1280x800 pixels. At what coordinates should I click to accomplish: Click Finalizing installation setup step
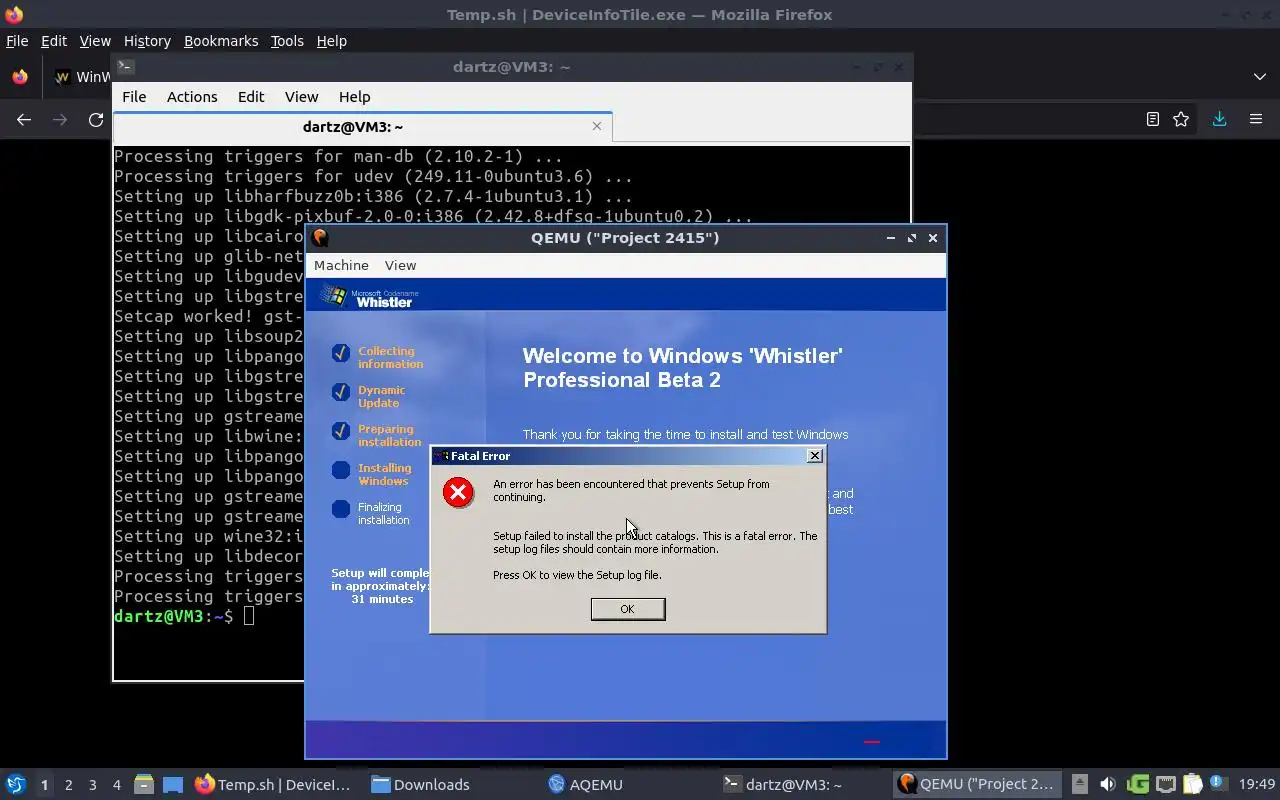point(383,513)
